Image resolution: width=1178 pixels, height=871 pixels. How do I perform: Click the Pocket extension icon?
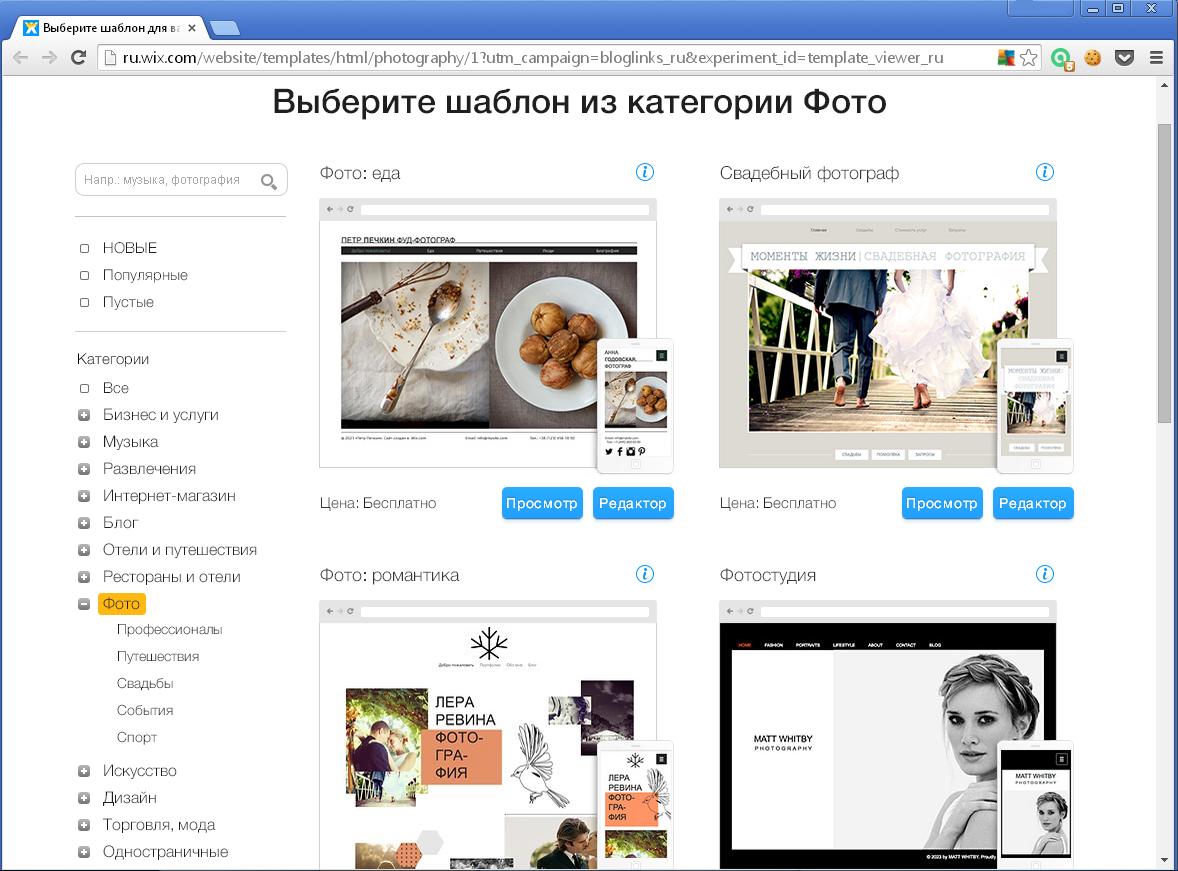pos(1124,58)
